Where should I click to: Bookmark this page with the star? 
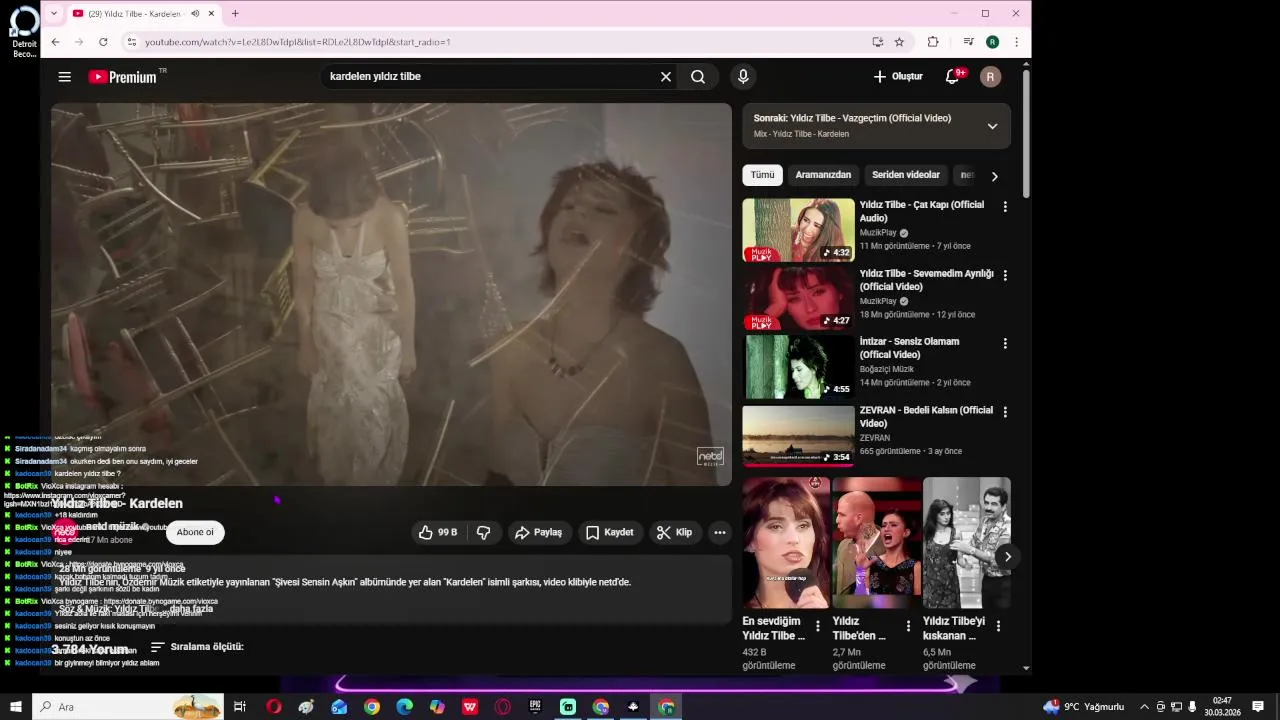pos(899,42)
